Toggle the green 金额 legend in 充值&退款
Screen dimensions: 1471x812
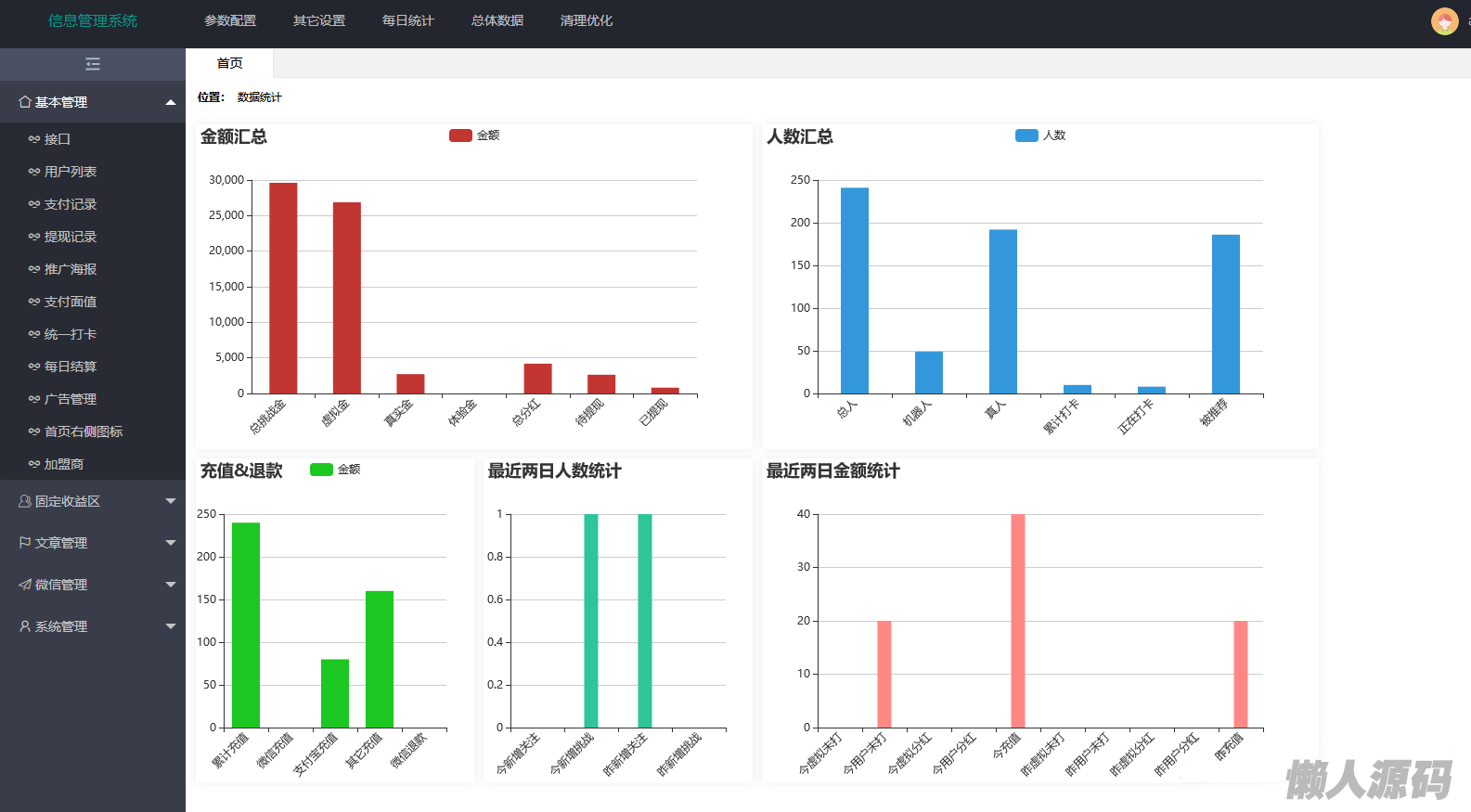click(321, 470)
